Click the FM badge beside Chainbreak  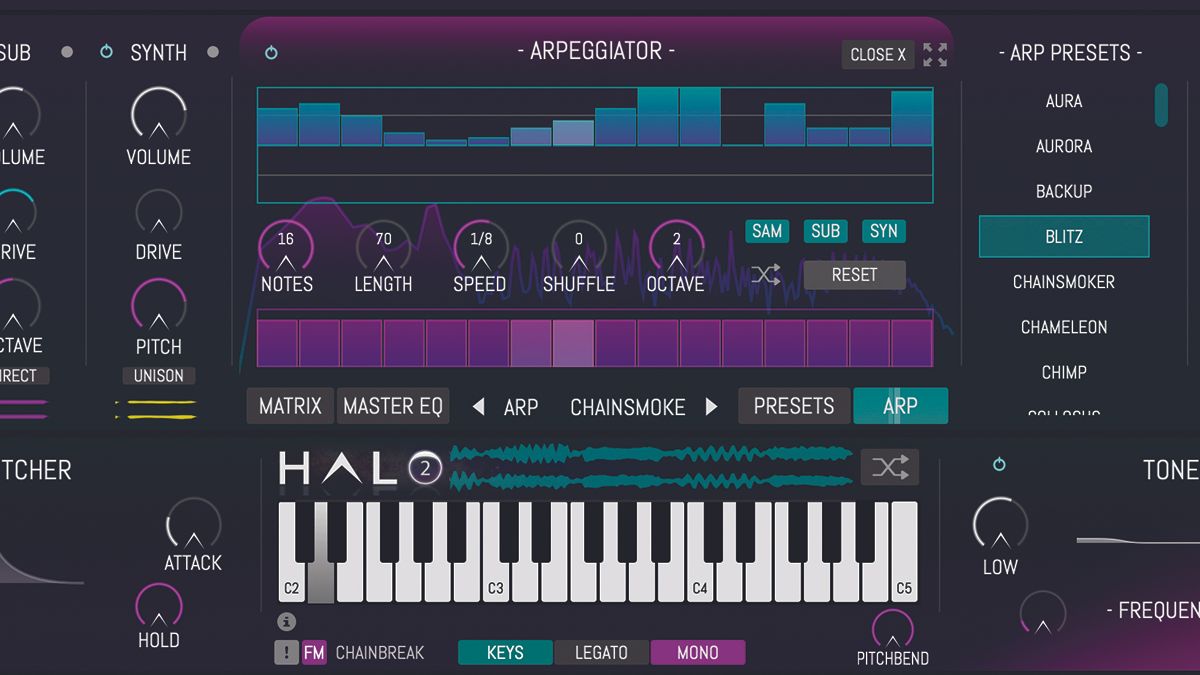click(314, 653)
